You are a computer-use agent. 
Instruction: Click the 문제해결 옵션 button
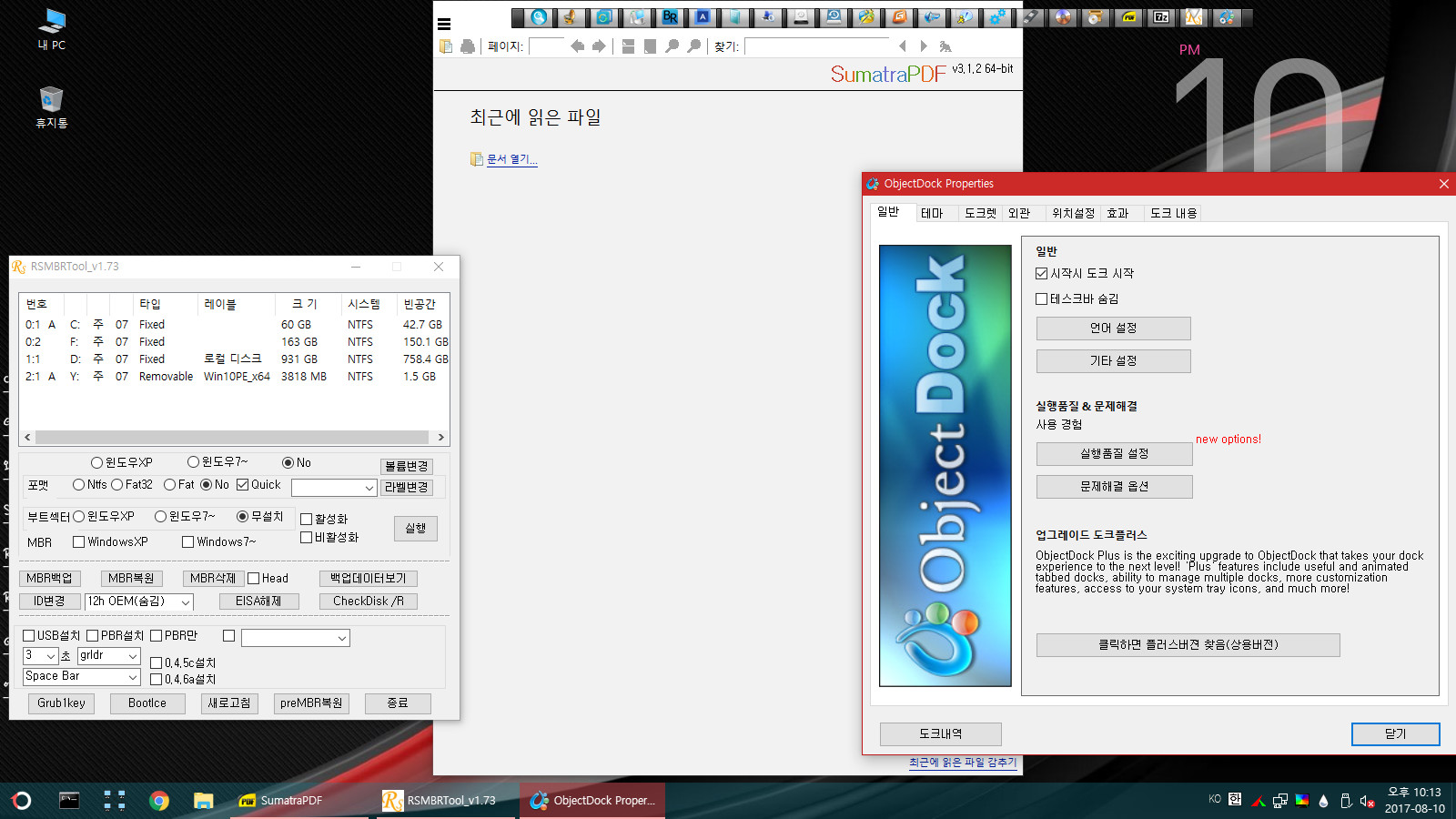(x=1115, y=487)
